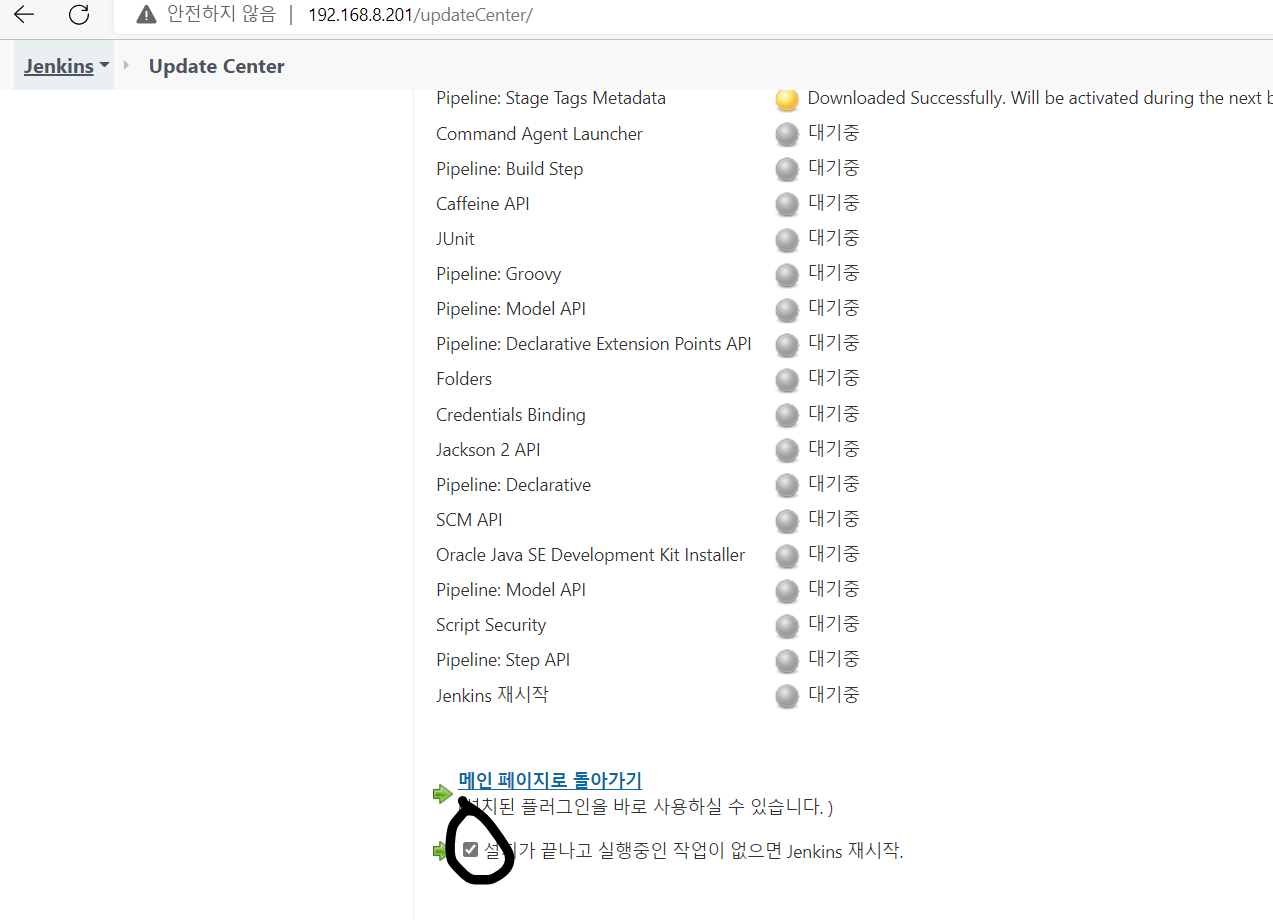The height and width of the screenshot is (920, 1273).
Task: Select the Folders plugin name
Action: click(x=464, y=378)
